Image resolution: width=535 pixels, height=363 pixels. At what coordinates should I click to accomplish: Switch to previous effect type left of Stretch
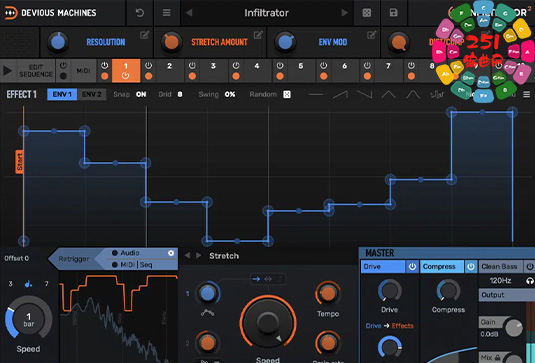click(187, 256)
